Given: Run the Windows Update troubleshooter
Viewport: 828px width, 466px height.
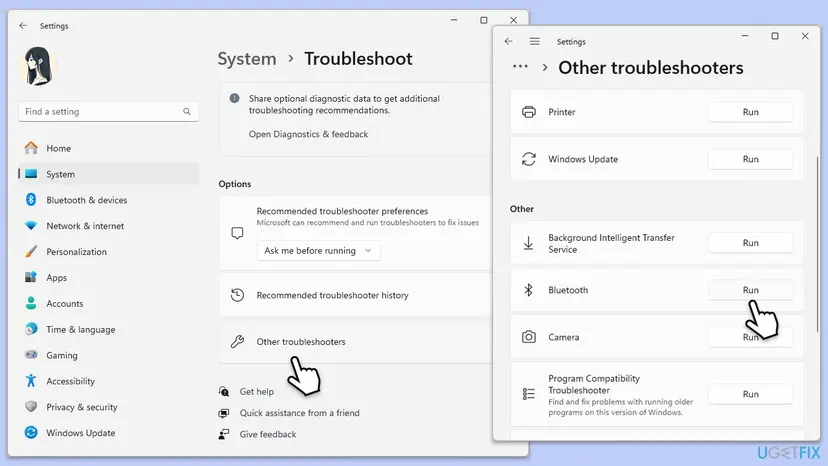Looking at the screenshot, I should click(750, 159).
